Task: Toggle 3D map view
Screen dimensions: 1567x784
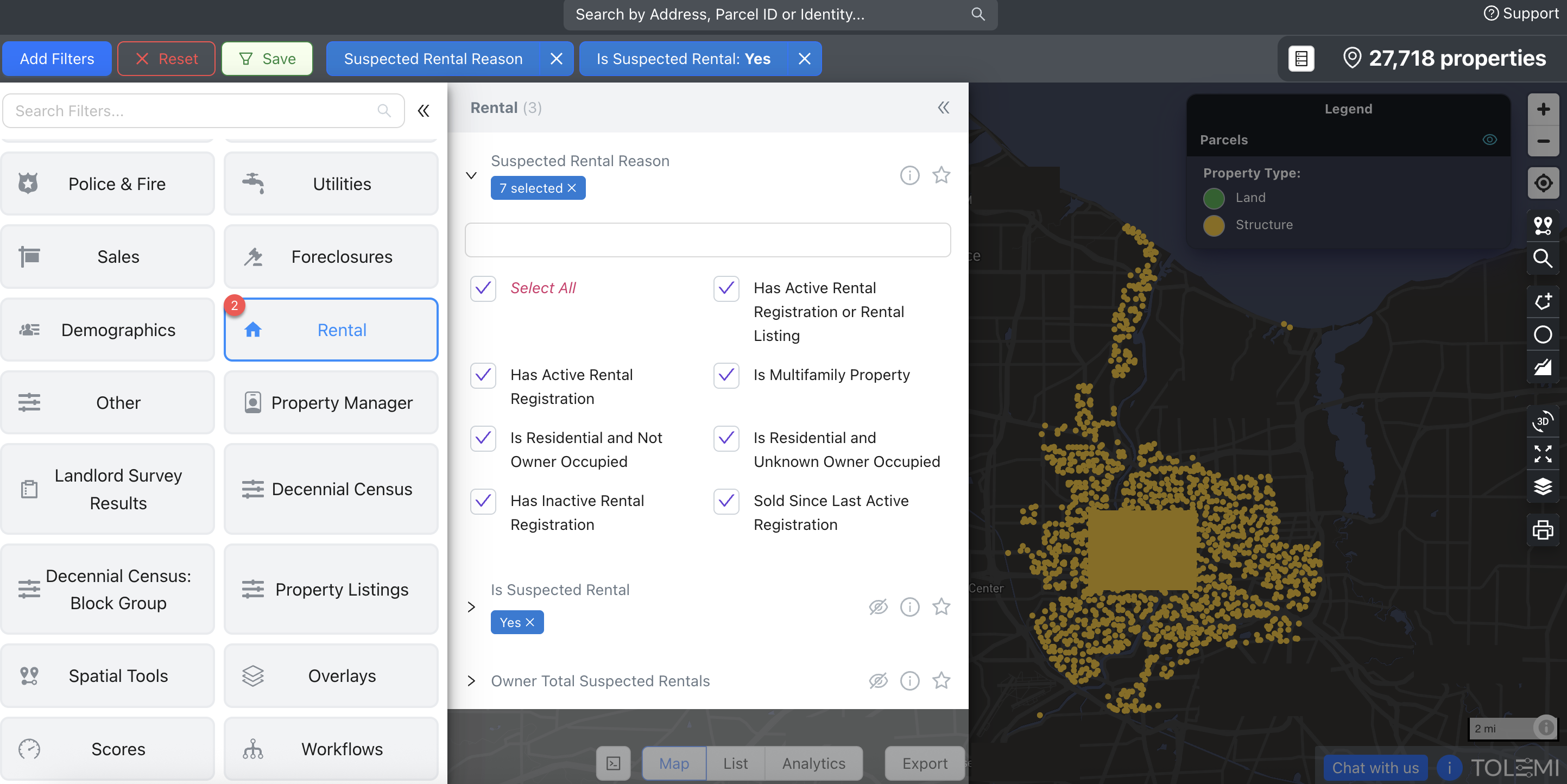Action: point(1543,421)
